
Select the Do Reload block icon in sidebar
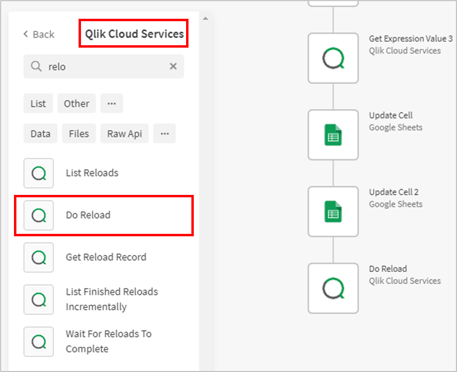pos(38,215)
